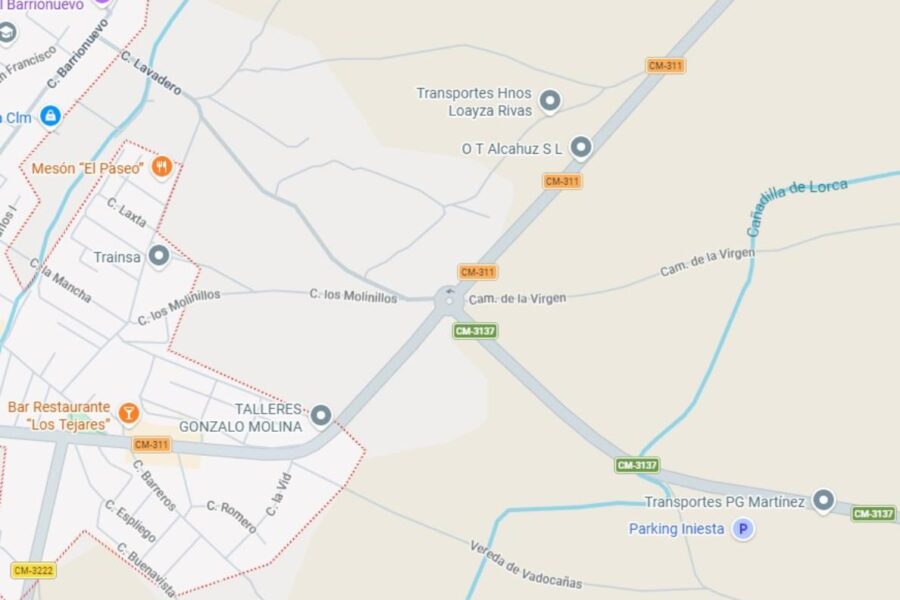The image size is (900, 600).
Task: Click the O T Alcahuz S L pin
Action: click(x=581, y=148)
